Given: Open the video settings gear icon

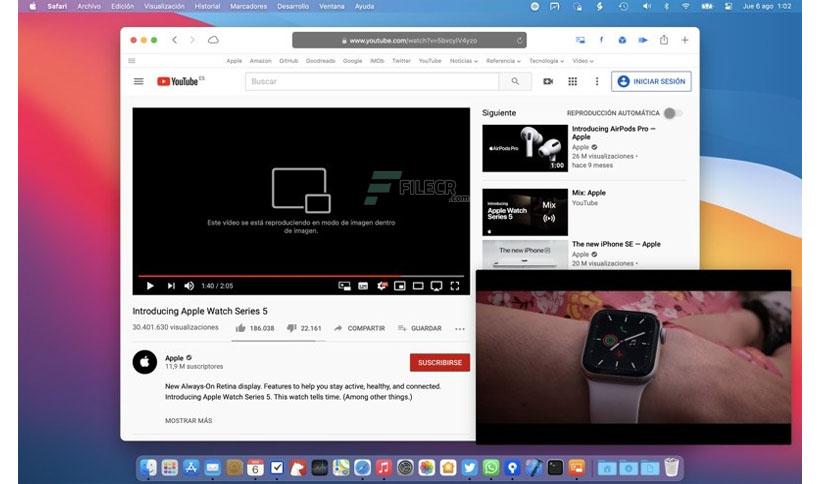Looking at the screenshot, I should [x=382, y=286].
